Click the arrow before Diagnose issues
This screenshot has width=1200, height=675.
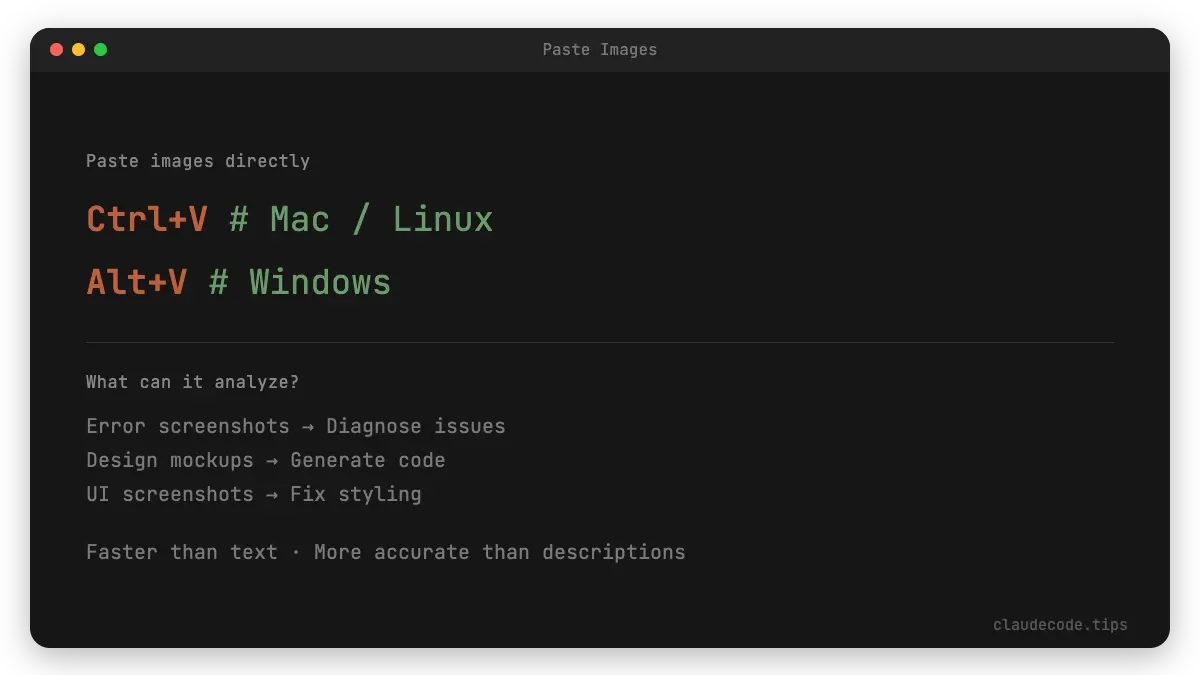pos(307,426)
